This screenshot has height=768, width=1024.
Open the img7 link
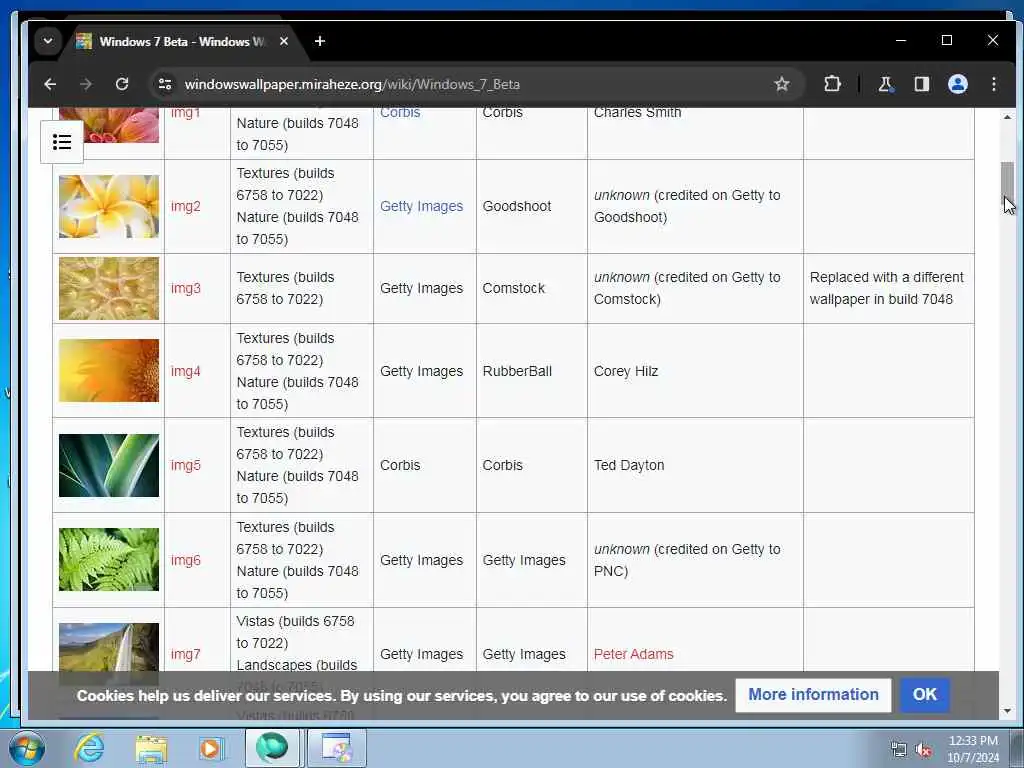[x=185, y=654]
